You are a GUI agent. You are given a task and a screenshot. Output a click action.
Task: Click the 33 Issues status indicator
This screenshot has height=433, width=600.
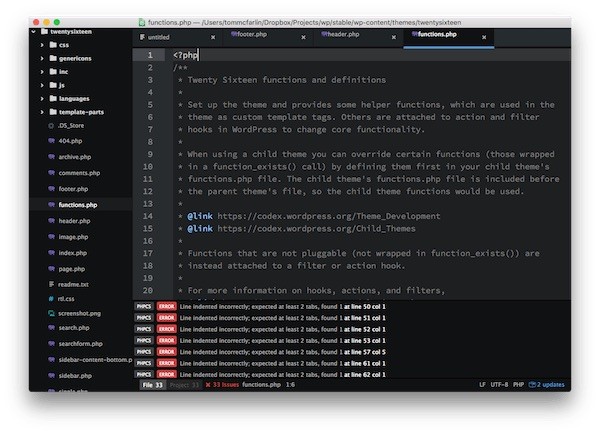pyautogui.click(x=222, y=385)
